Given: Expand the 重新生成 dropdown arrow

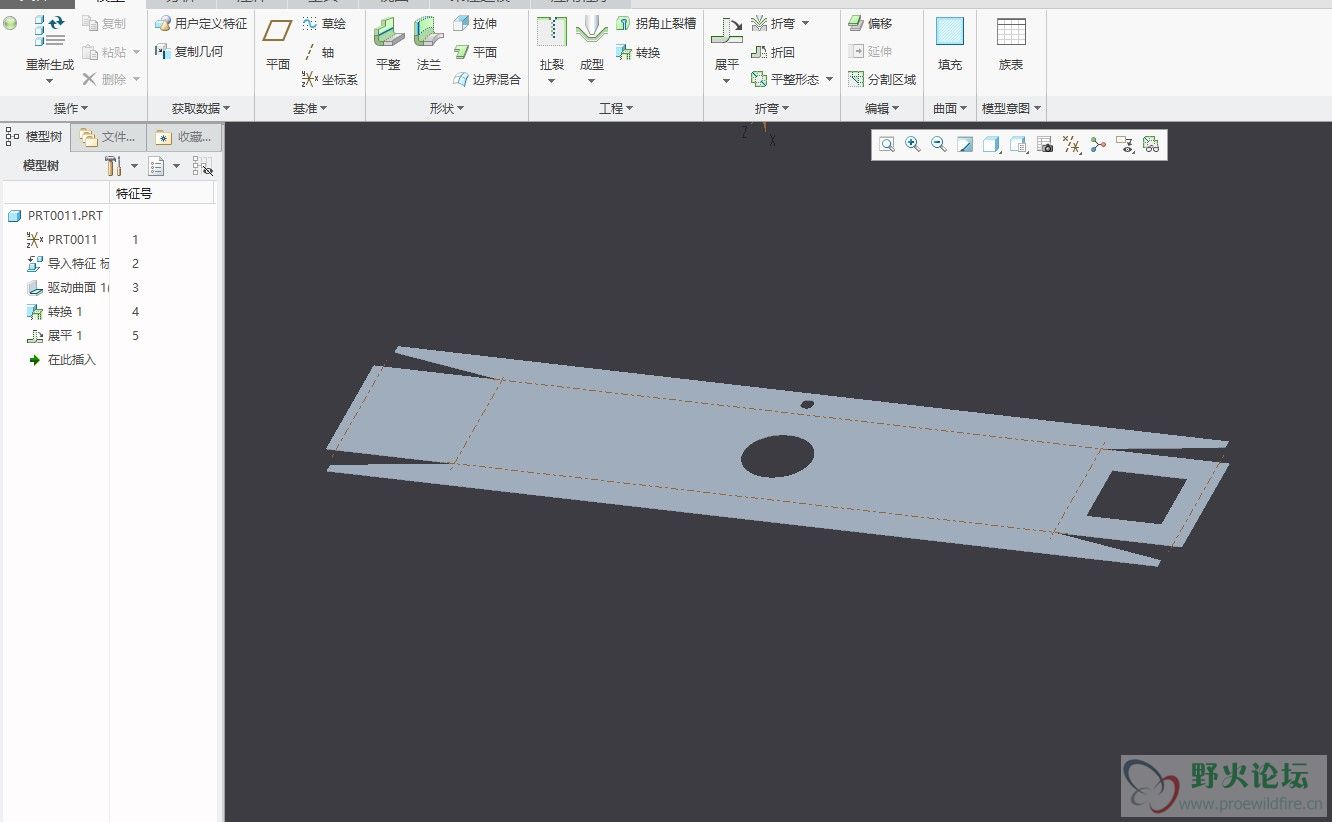Looking at the screenshot, I should (x=49, y=81).
